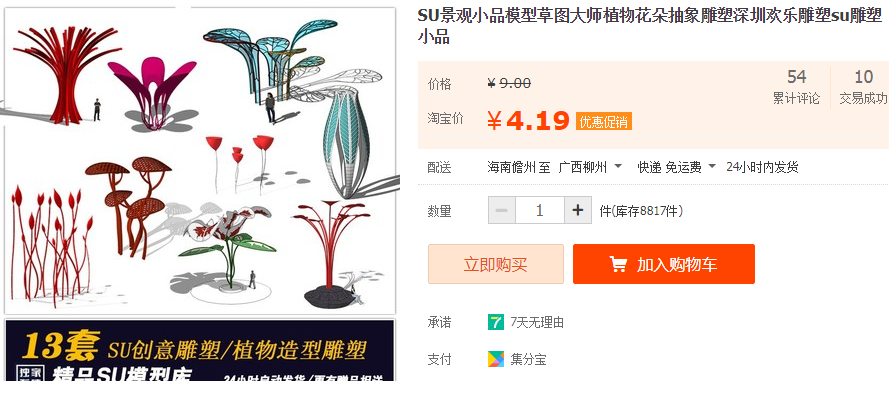This screenshot has height=404, width=889.
Task: Click the 立即购买 button
Action: [x=496, y=264]
